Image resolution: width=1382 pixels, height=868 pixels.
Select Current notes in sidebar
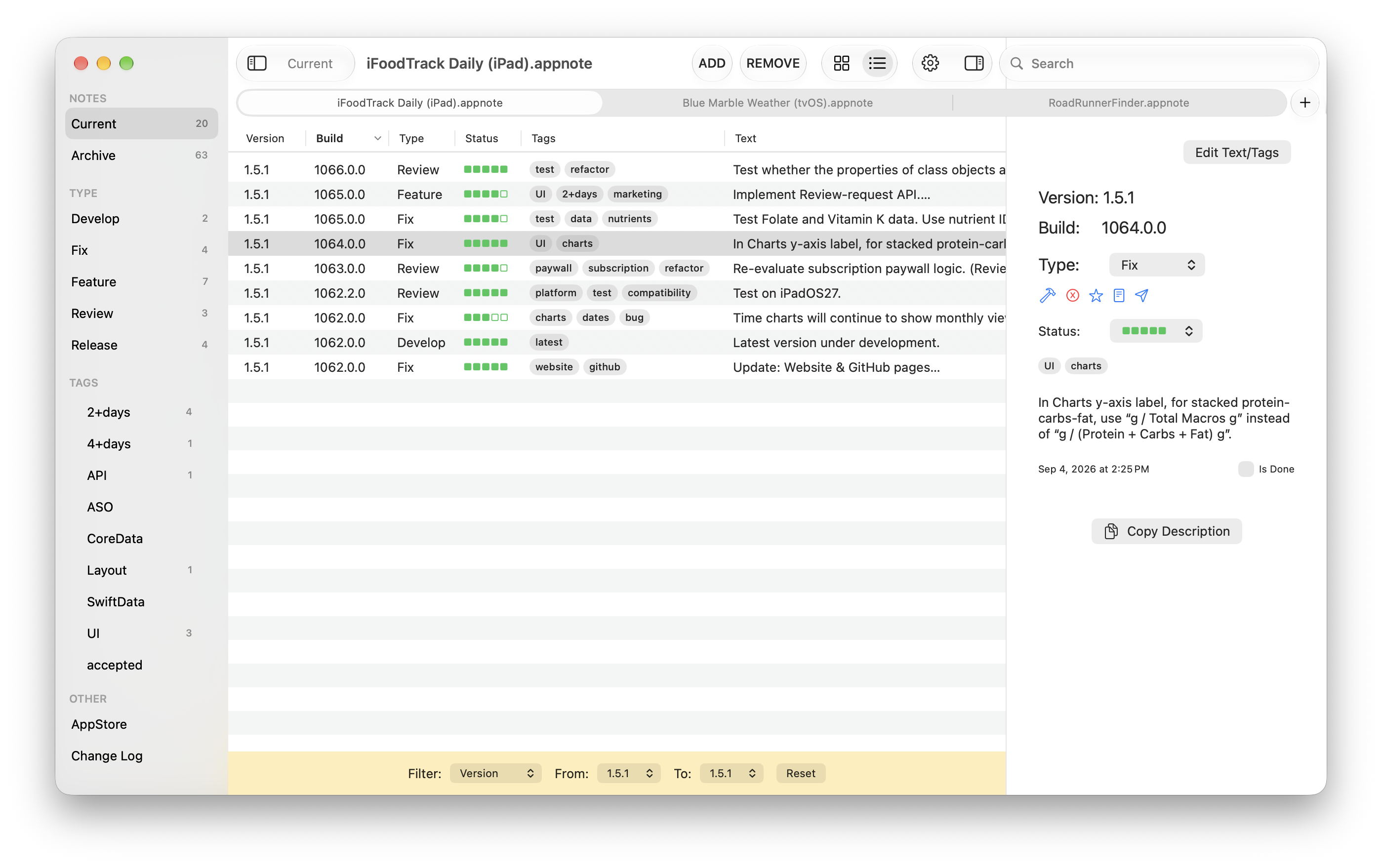tap(141, 123)
